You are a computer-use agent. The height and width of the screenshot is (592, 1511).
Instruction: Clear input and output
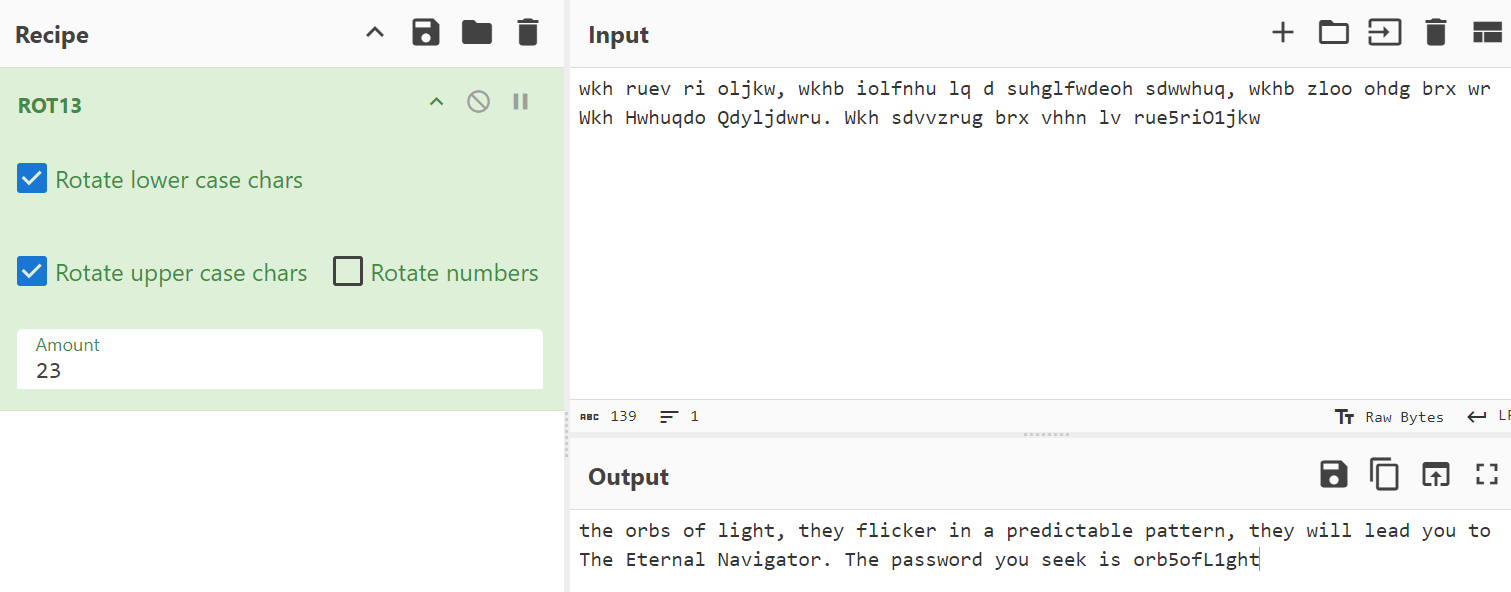tap(1436, 33)
